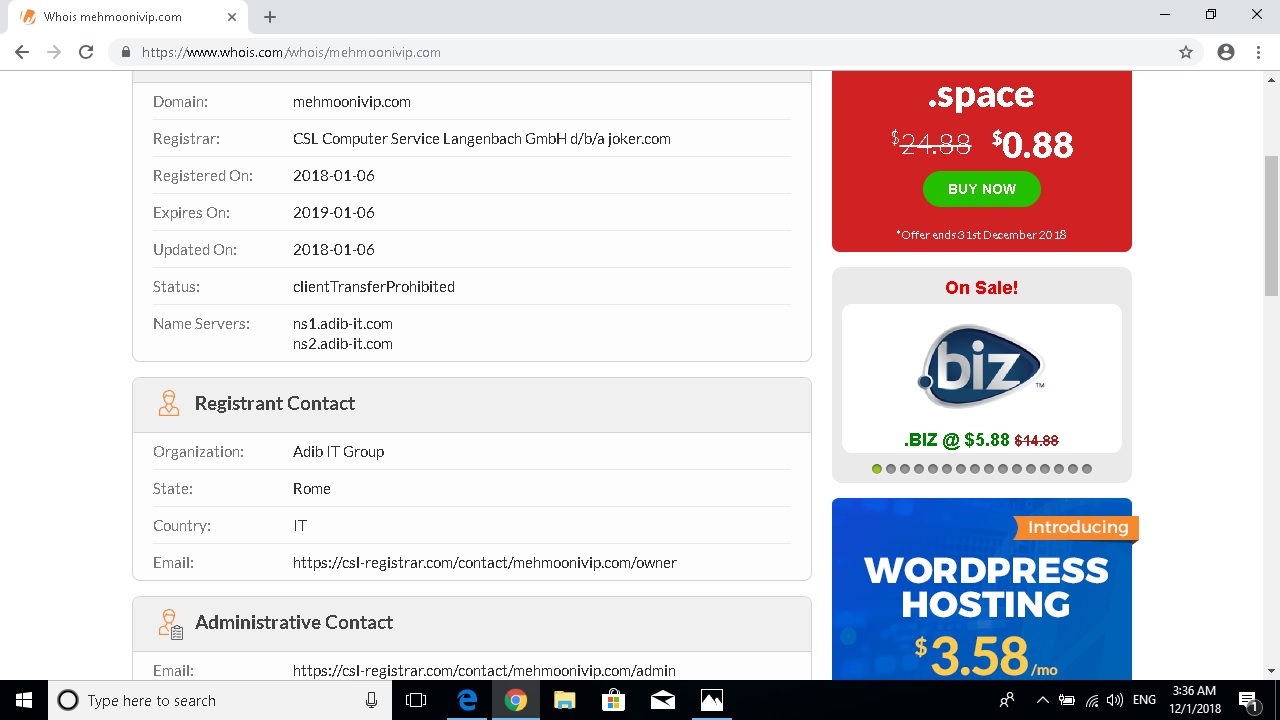Open the registrant owner contact link
This screenshot has width=1280, height=720.
click(x=484, y=563)
